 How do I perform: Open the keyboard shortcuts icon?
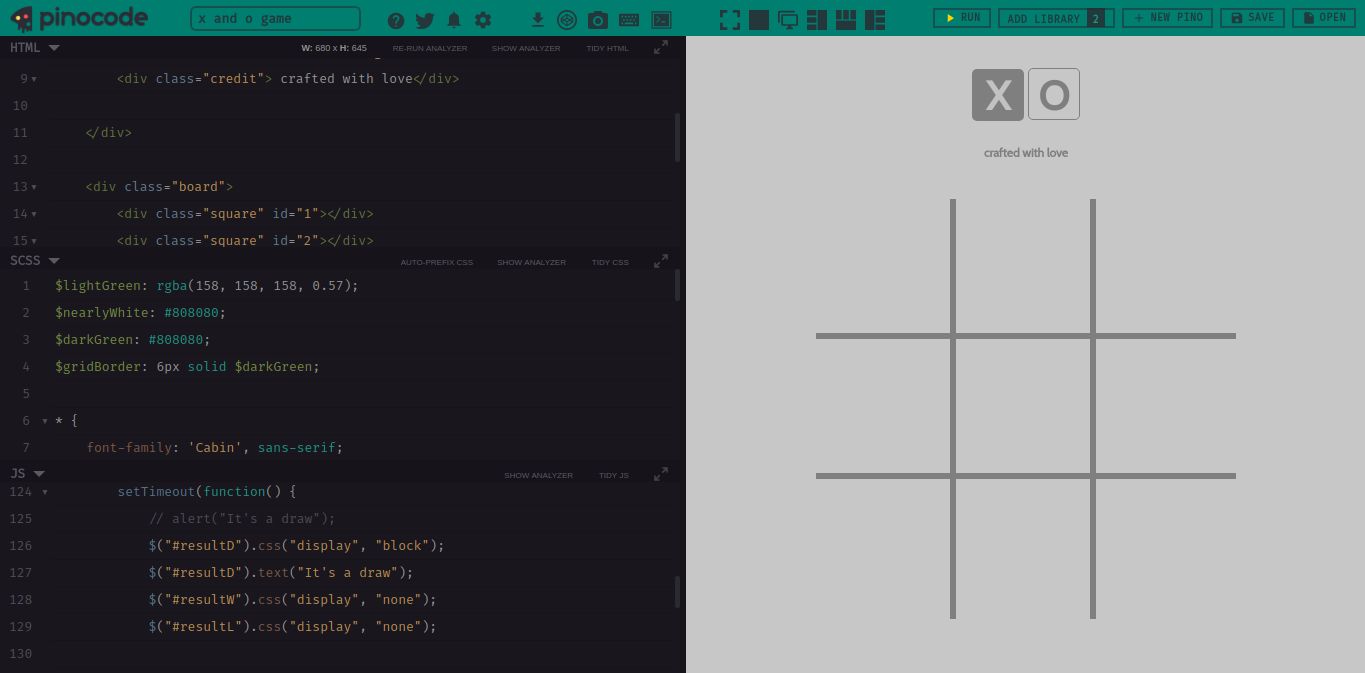[x=628, y=19]
